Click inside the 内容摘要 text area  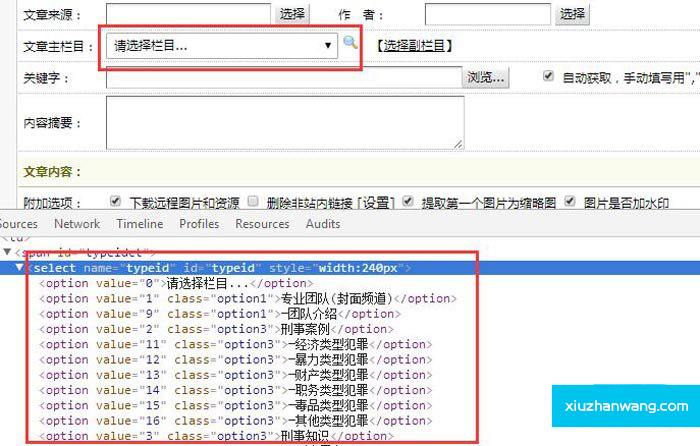[x=284, y=123]
